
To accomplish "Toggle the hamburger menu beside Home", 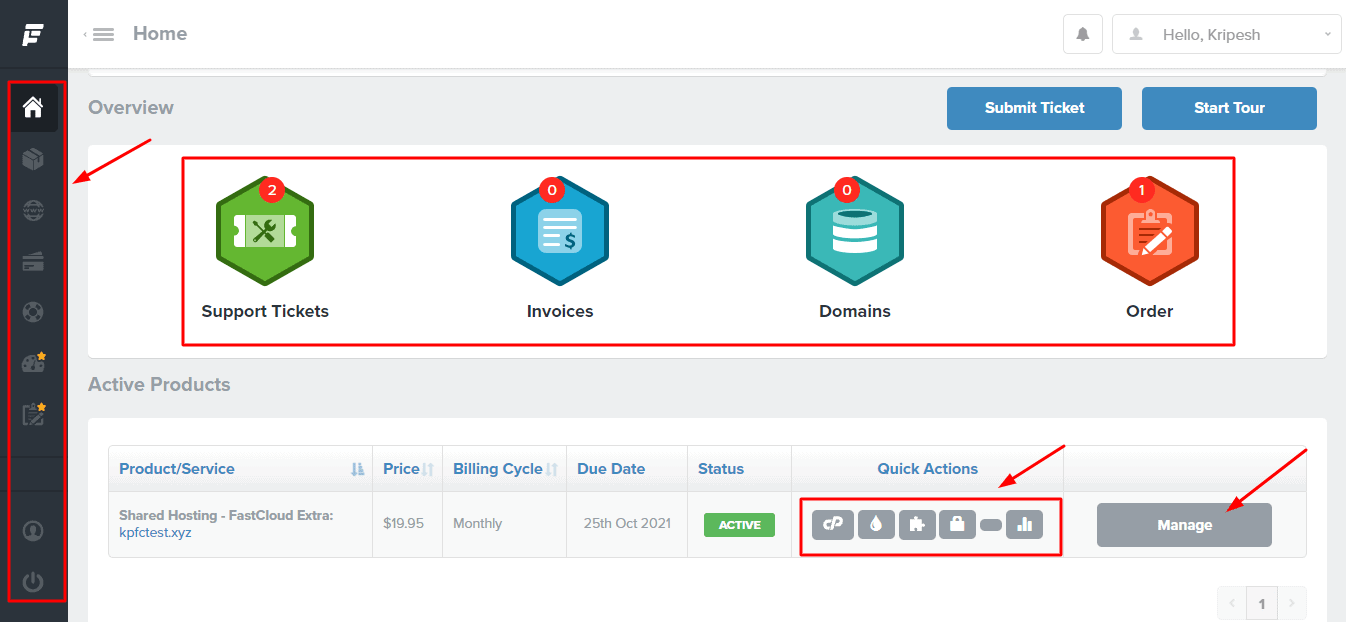I will pyautogui.click(x=102, y=34).
